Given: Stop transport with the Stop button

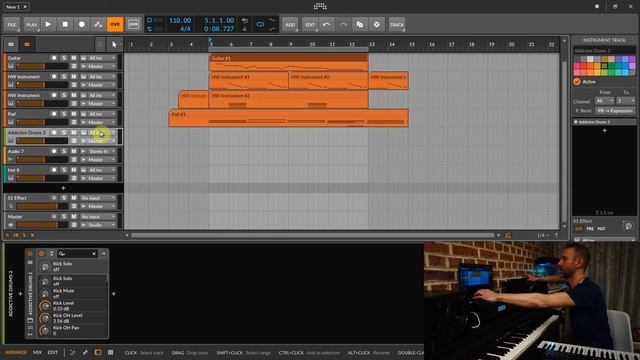Looking at the screenshot, I should [65, 24].
